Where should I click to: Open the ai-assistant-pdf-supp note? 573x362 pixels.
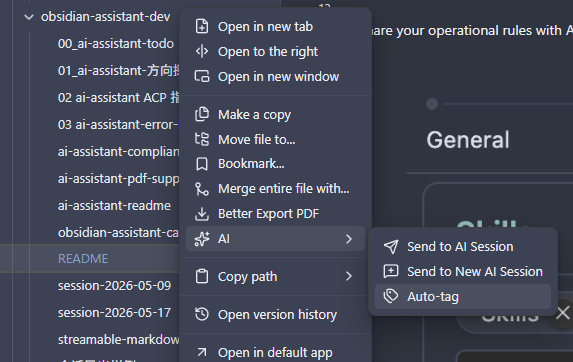pos(118,179)
